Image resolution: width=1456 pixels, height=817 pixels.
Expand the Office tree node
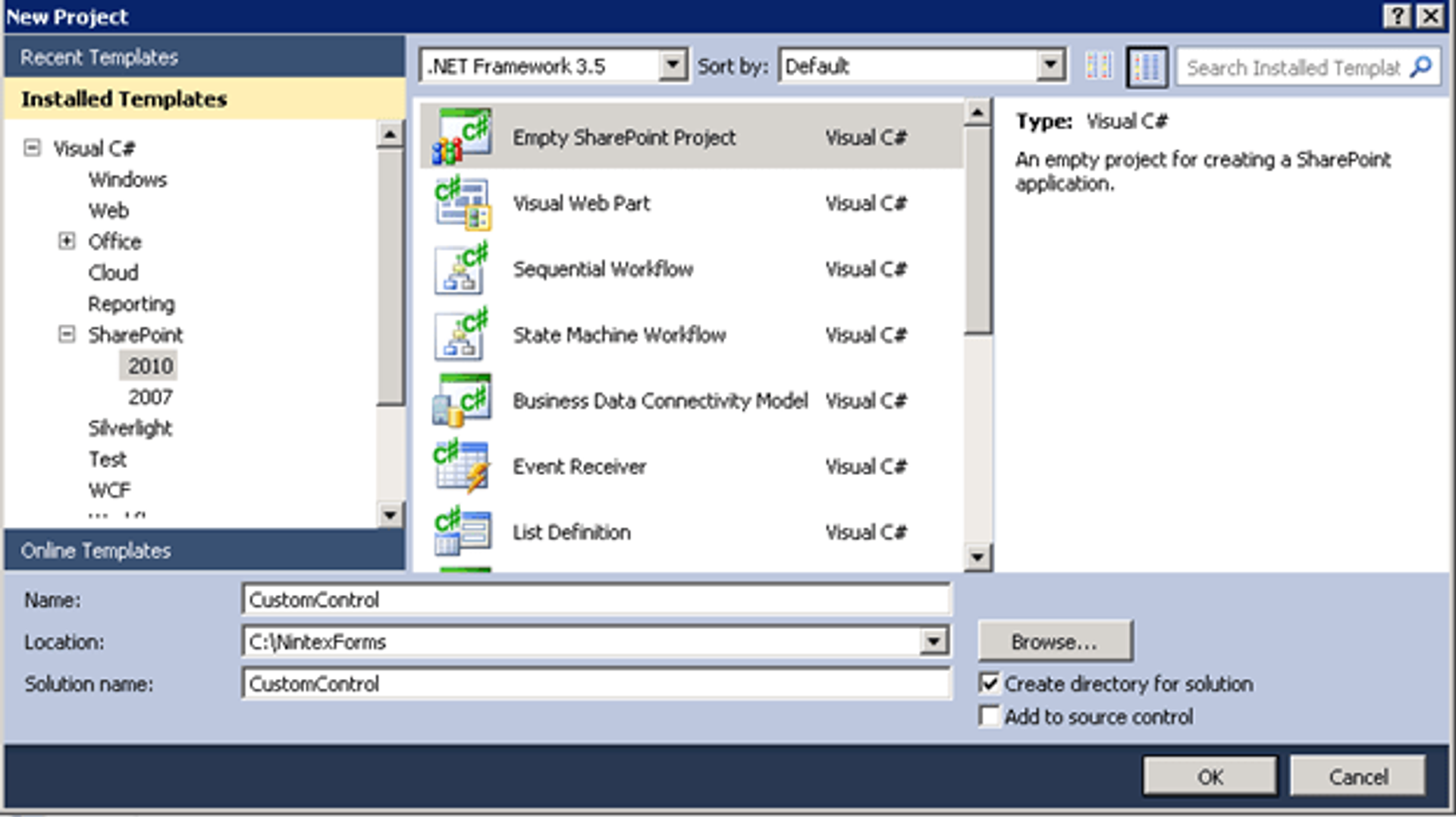[x=67, y=240]
